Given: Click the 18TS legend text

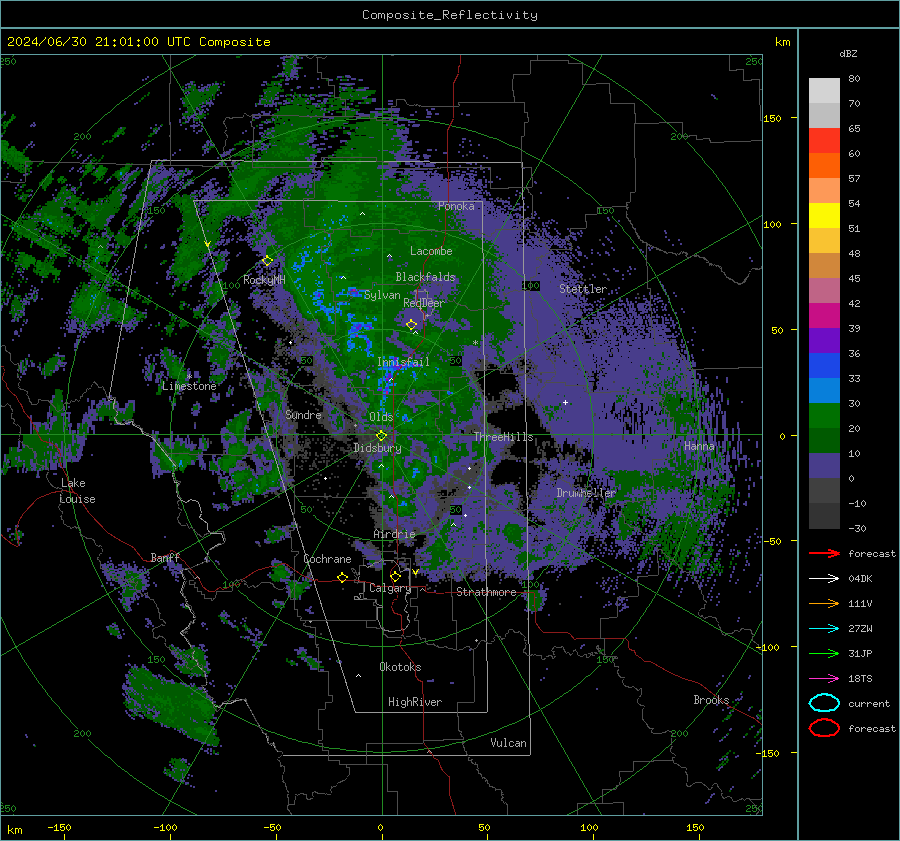Looking at the screenshot, I should tap(860, 679).
